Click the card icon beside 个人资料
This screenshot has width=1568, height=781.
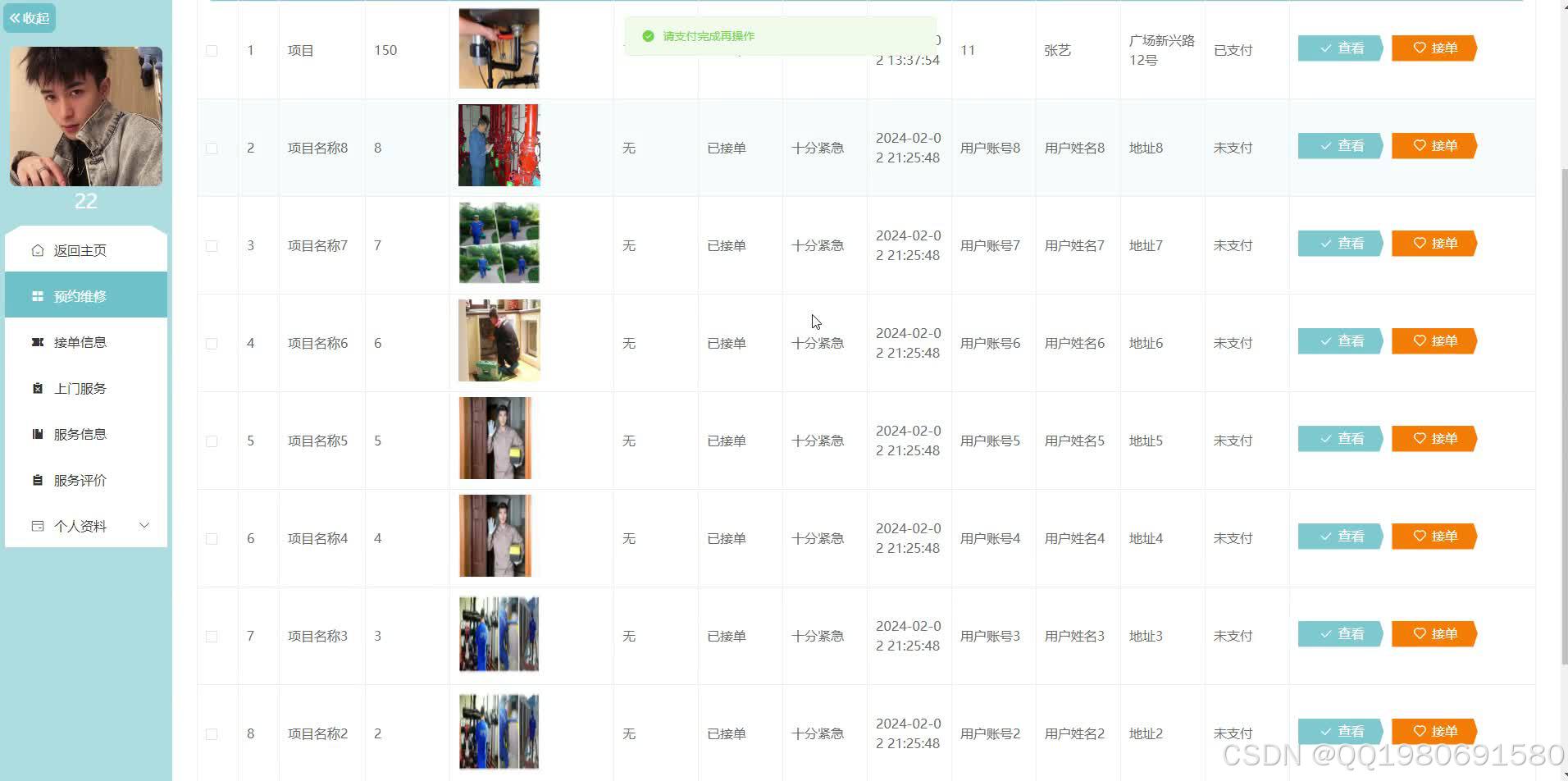pos(38,526)
